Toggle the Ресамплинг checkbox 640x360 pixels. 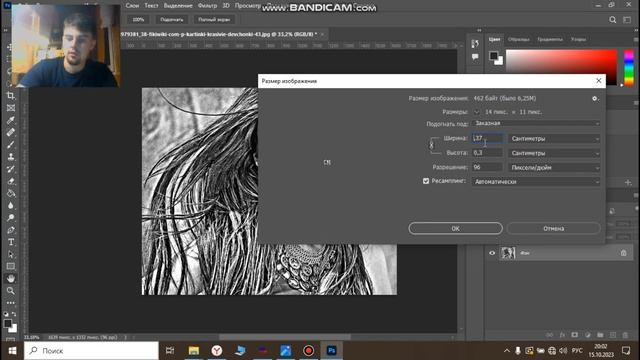(x=426, y=181)
